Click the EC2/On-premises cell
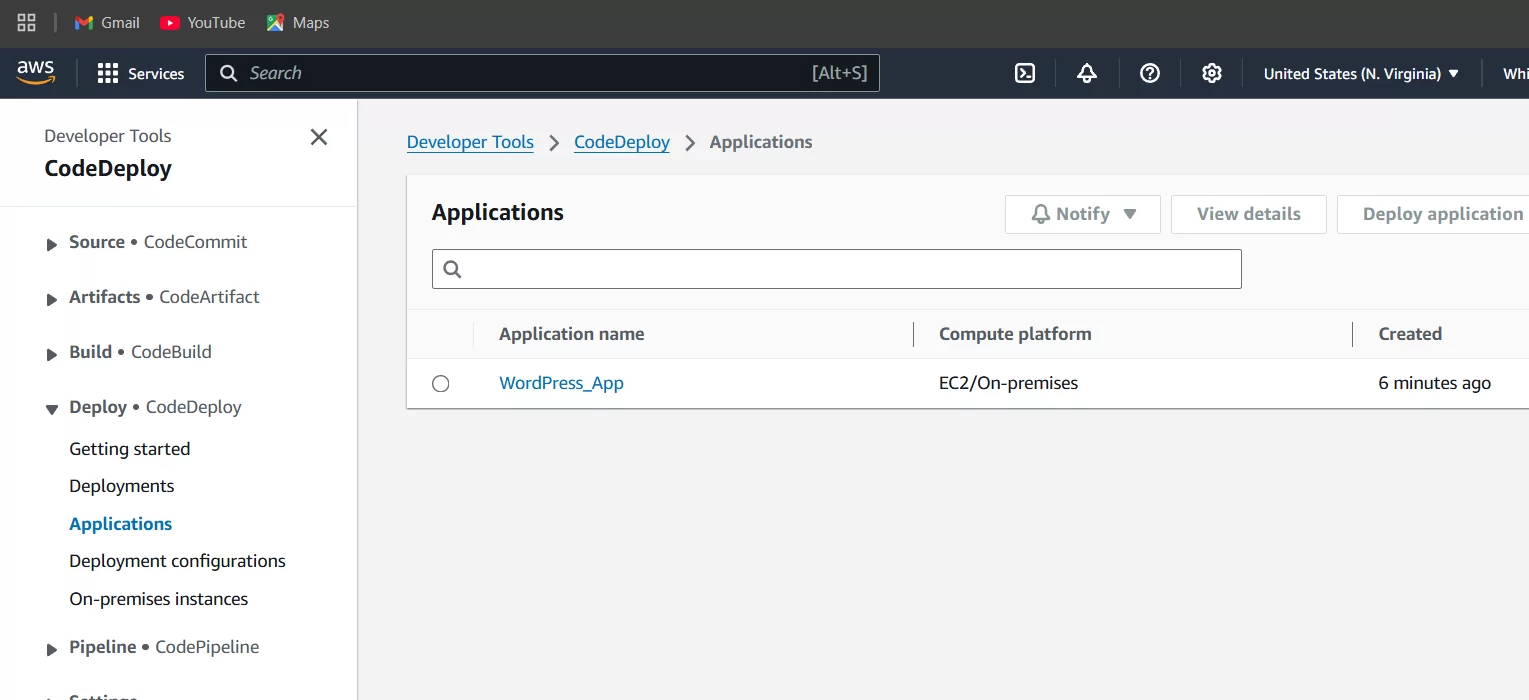 [1008, 383]
